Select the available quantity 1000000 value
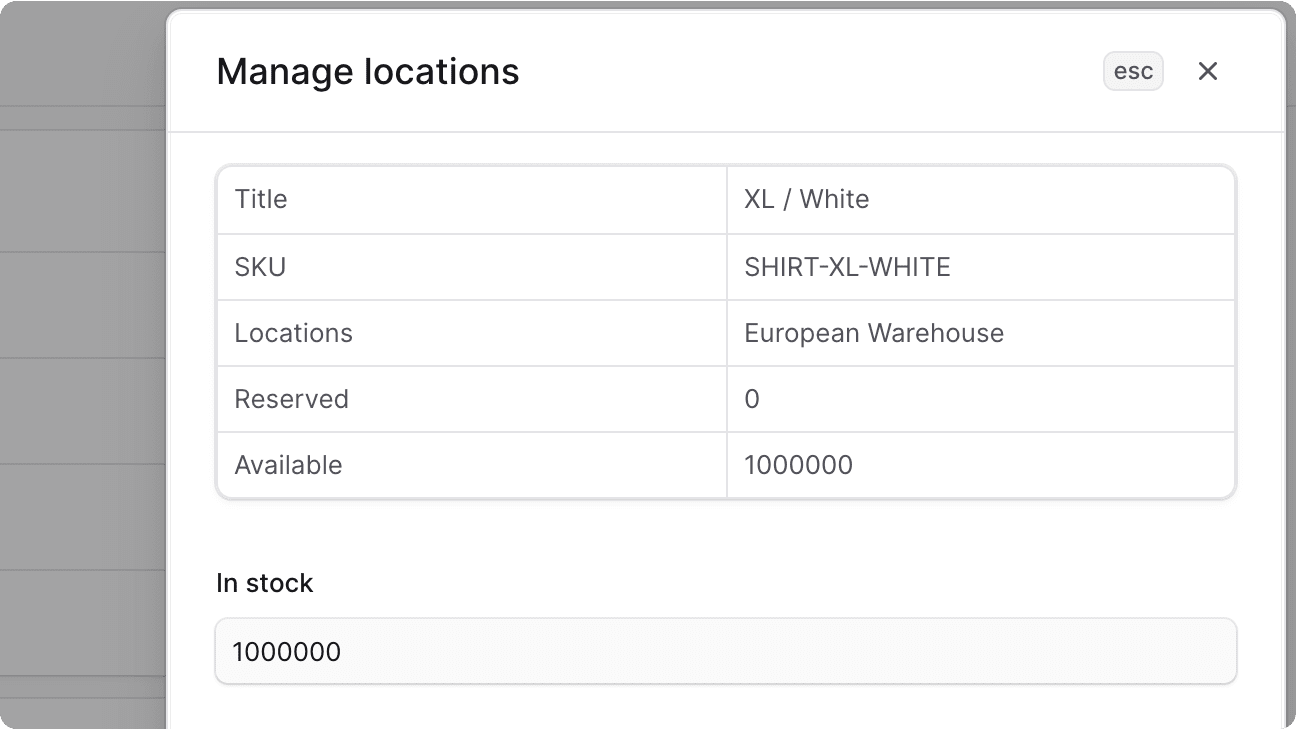Screen dimensions: 1296x729 tap(798, 465)
